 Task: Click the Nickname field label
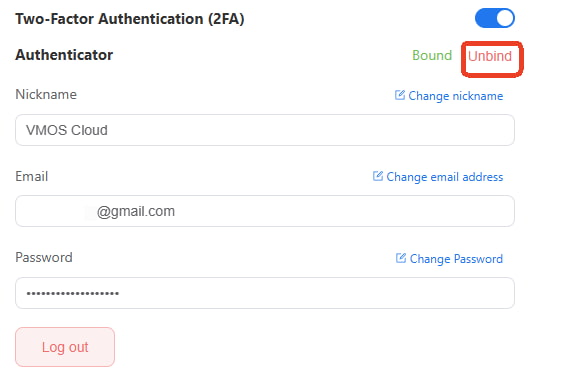point(46,94)
